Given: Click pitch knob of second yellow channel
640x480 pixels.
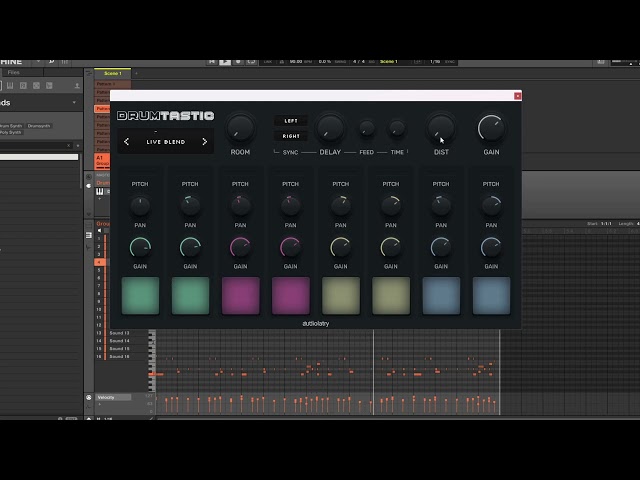Looking at the screenshot, I should pyautogui.click(x=391, y=206).
